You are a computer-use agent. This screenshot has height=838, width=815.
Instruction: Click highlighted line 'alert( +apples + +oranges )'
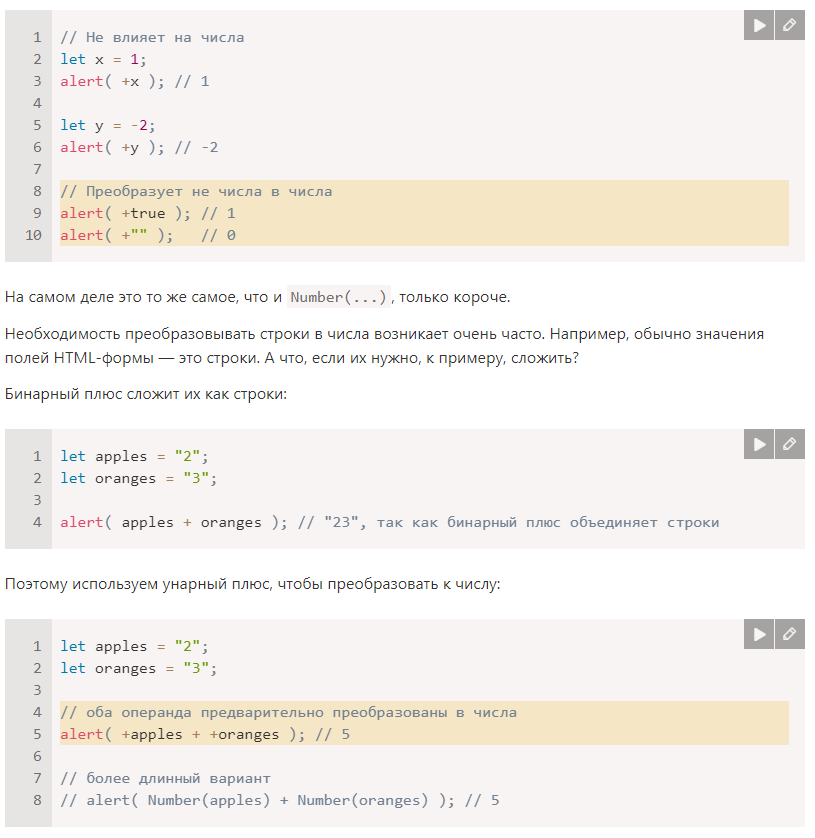[204, 734]
